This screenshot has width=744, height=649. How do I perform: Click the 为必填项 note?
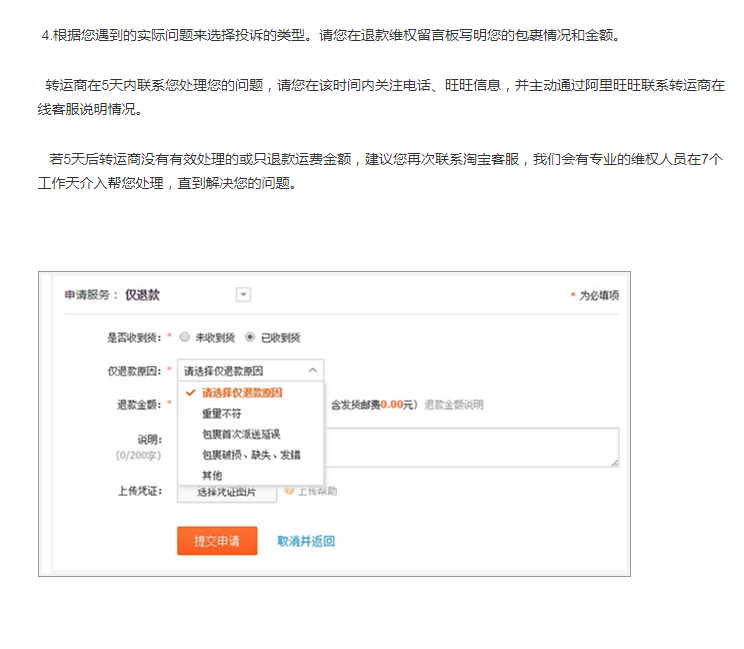point(599,296)
